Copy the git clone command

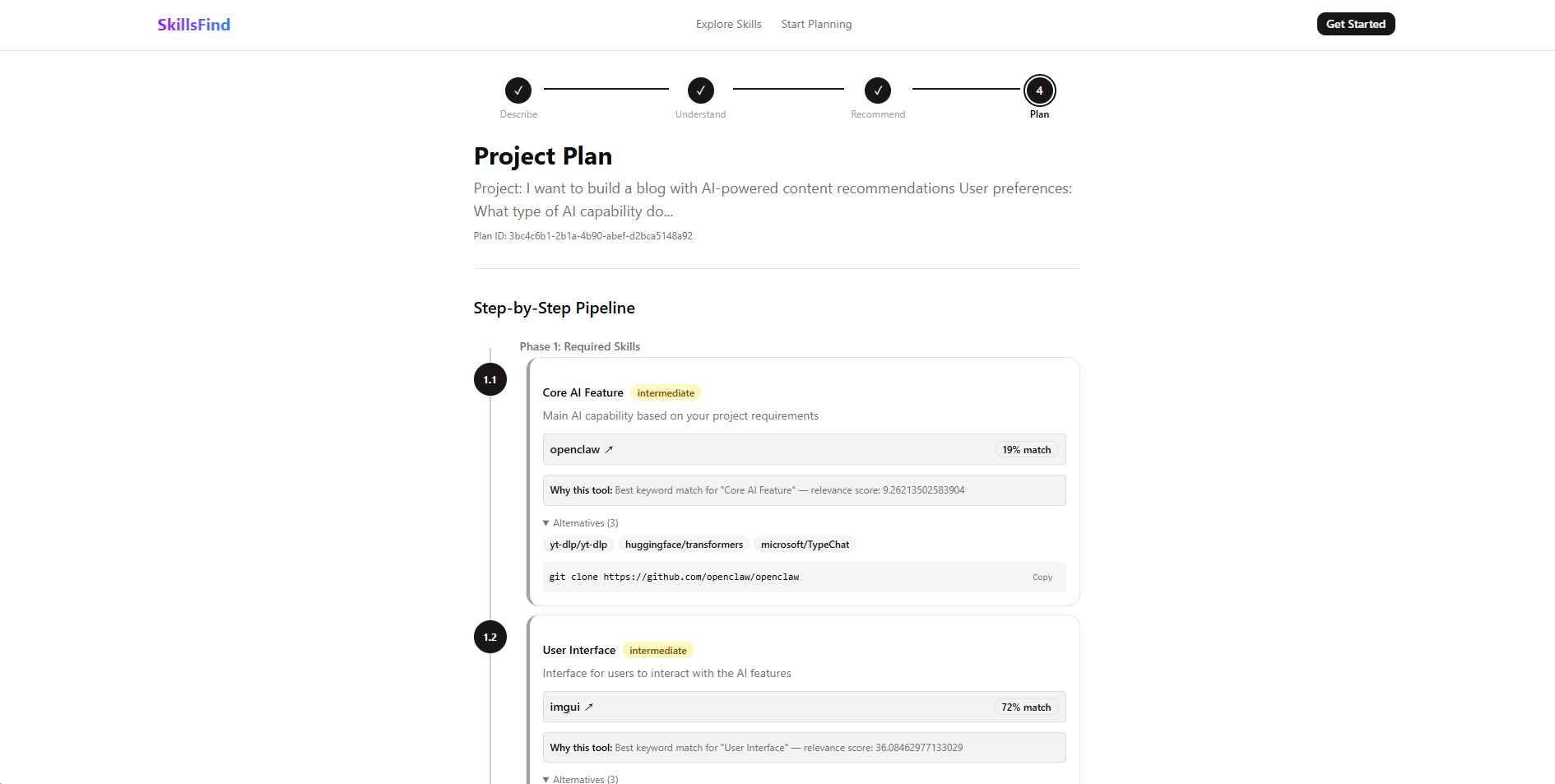[1042, 578]
